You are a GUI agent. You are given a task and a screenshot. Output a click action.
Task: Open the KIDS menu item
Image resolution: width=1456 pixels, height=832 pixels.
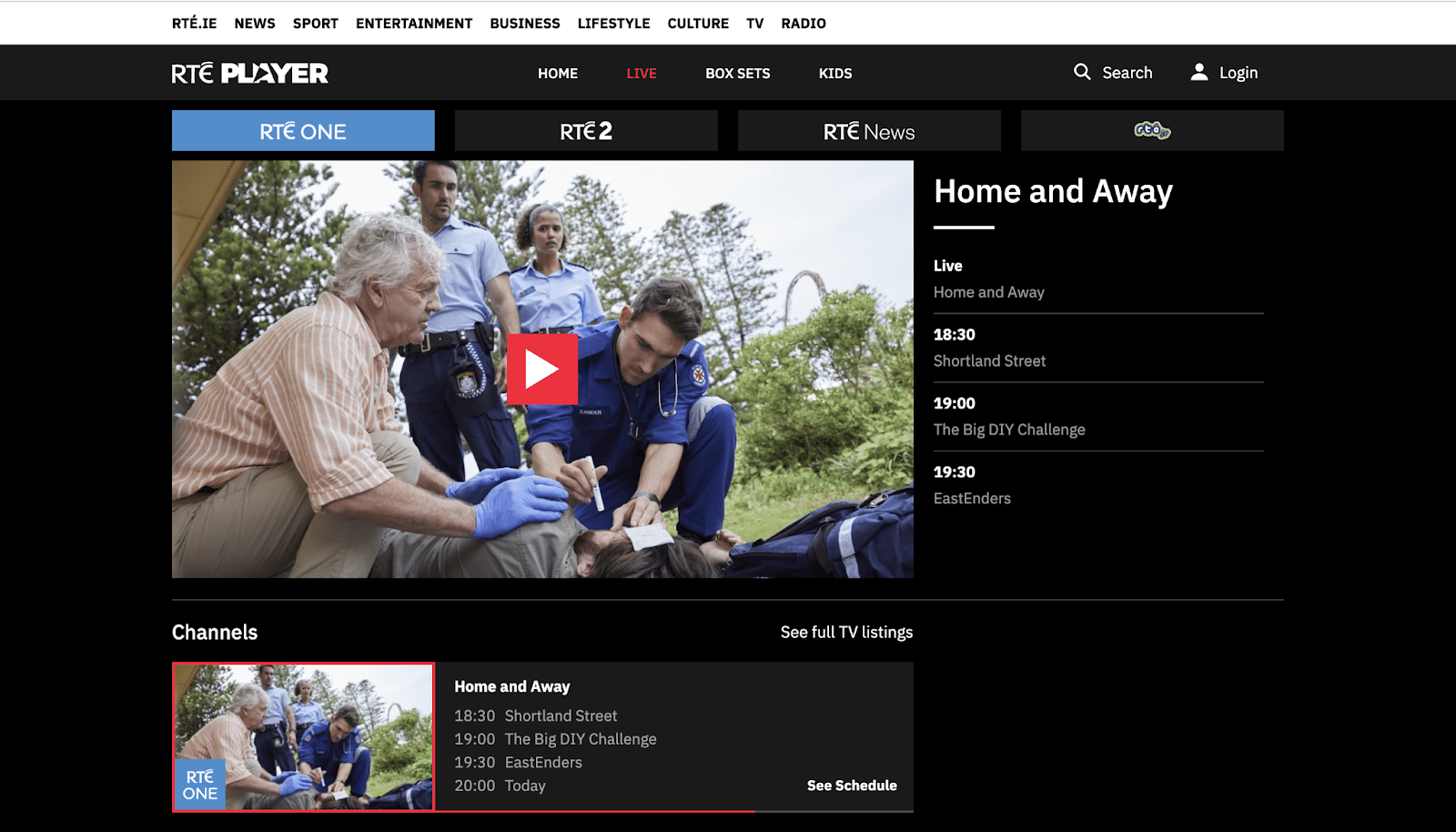point(835,74)
